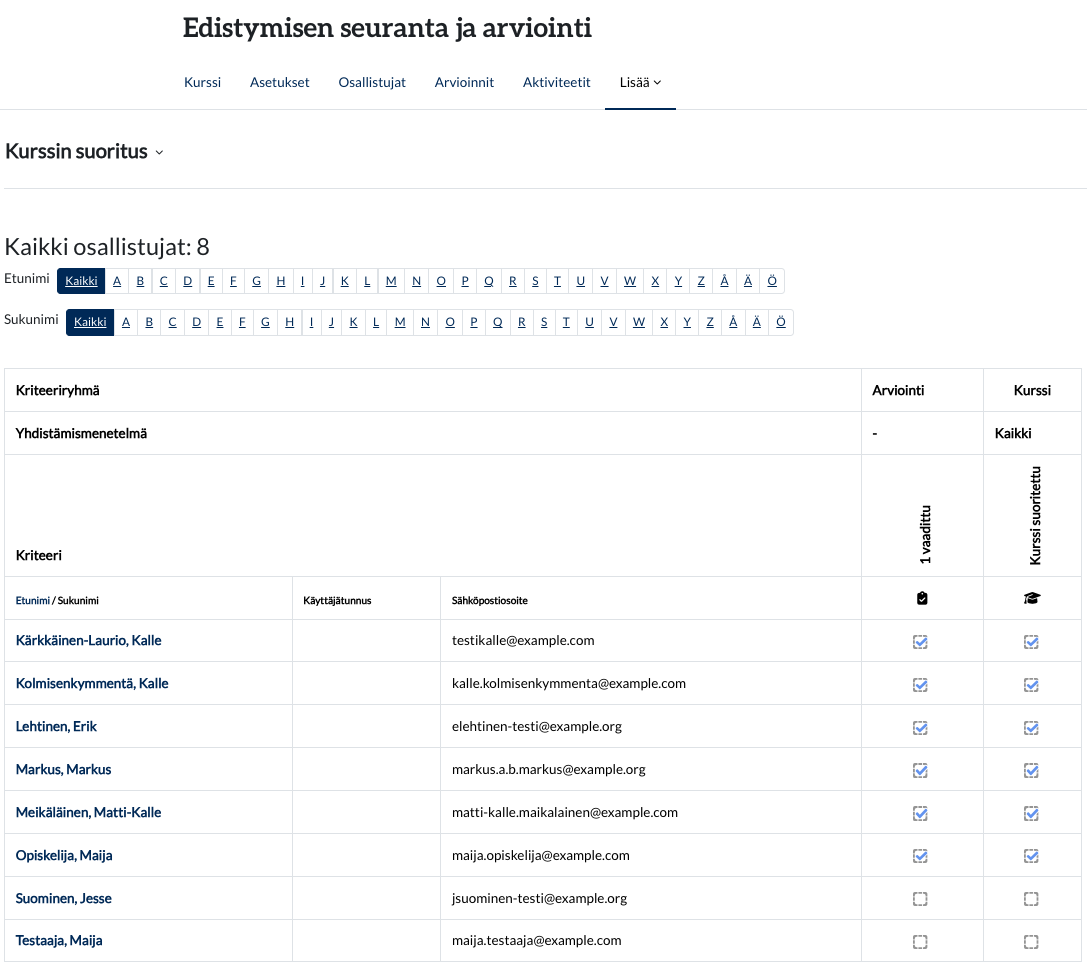1087x975 pixels.
Task: Select Kaikki in Sukunimi filter
Action: (90, 322)
